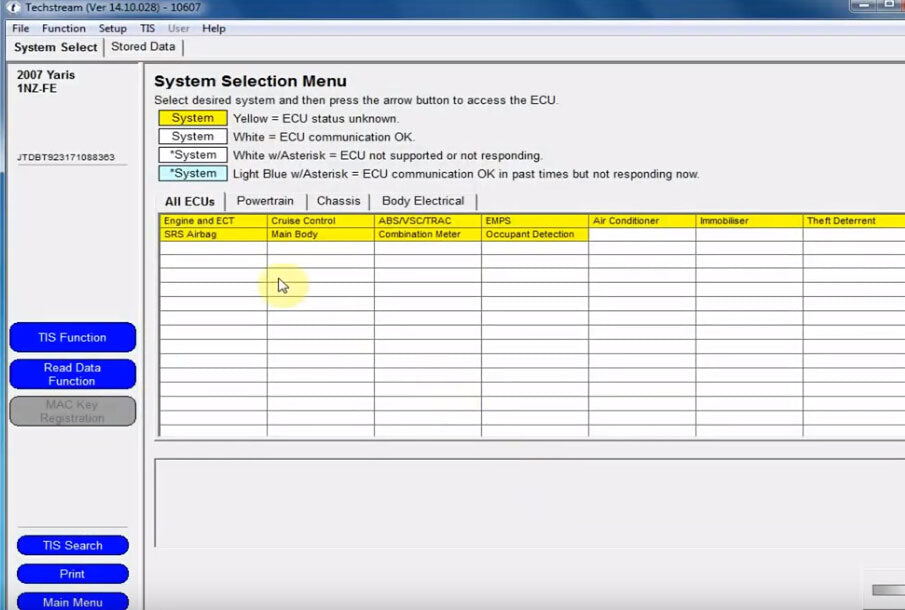Viewport: 905px width, 610px height.
Task: Click the Read Data Function button
Action: point(73,374)
